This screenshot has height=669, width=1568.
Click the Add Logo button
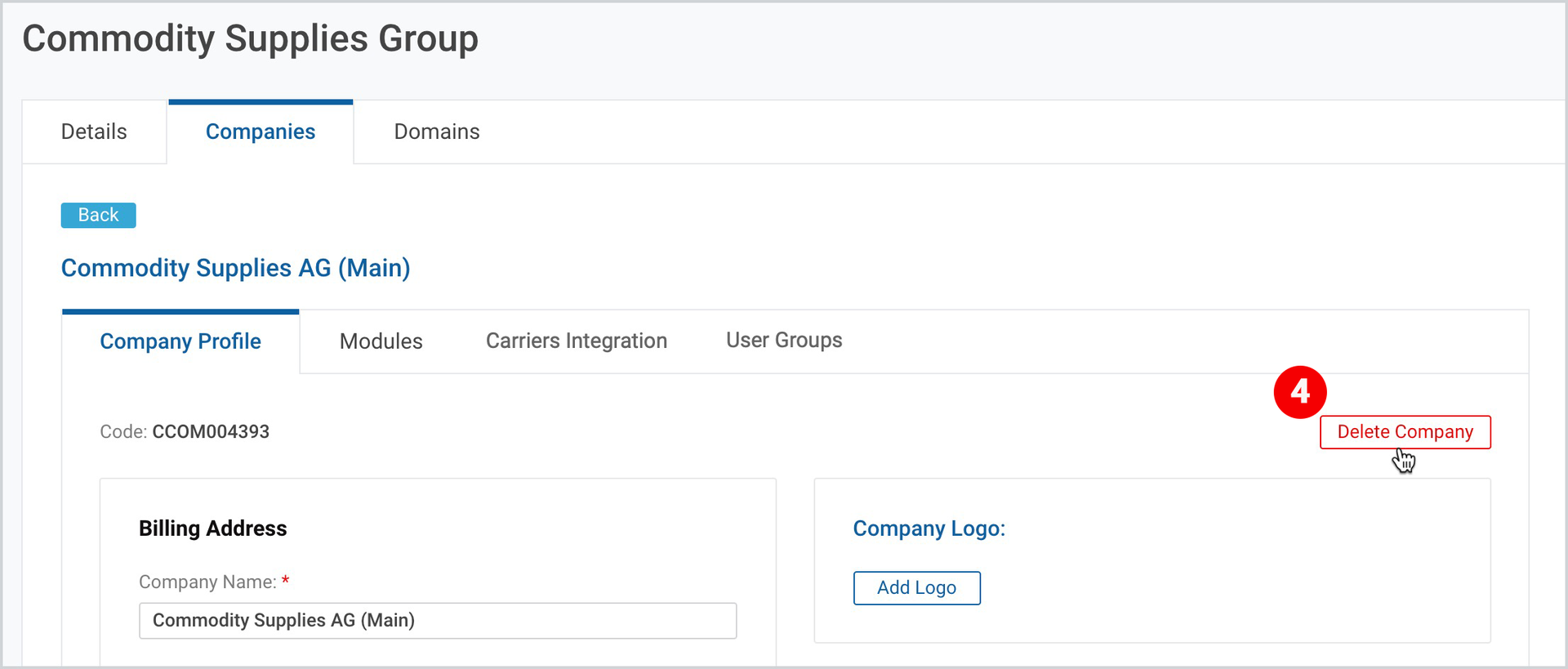click(x=917, y=588)
